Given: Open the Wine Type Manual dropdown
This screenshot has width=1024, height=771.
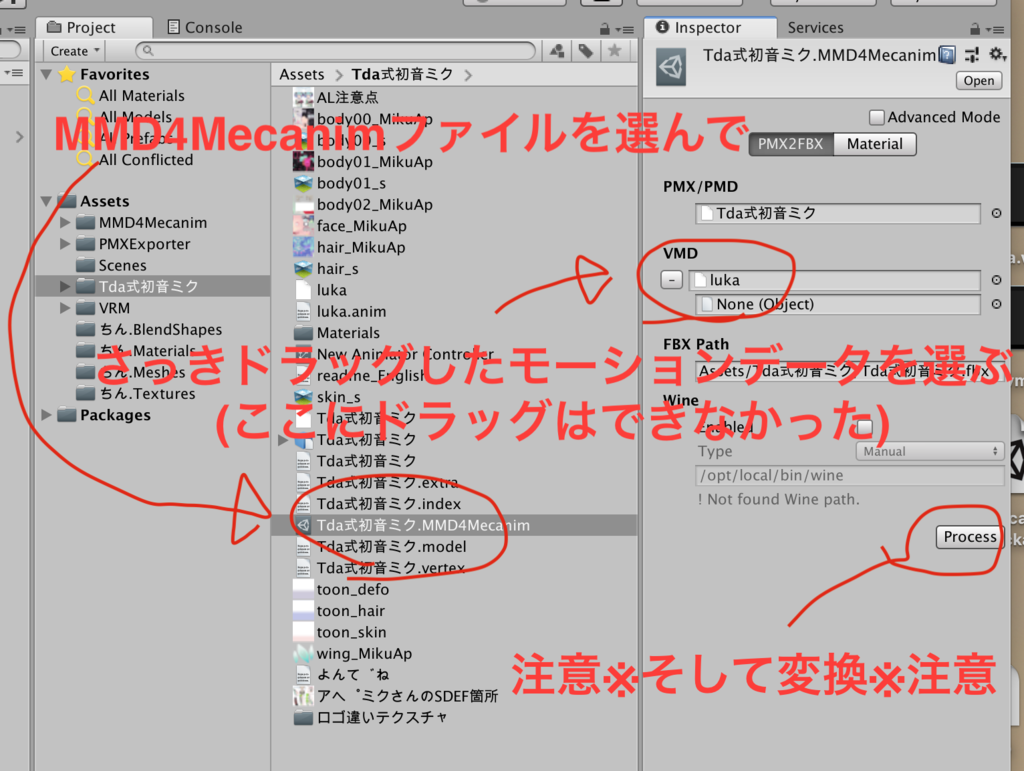Looking at the screenshot, I should tap(929, 451).
